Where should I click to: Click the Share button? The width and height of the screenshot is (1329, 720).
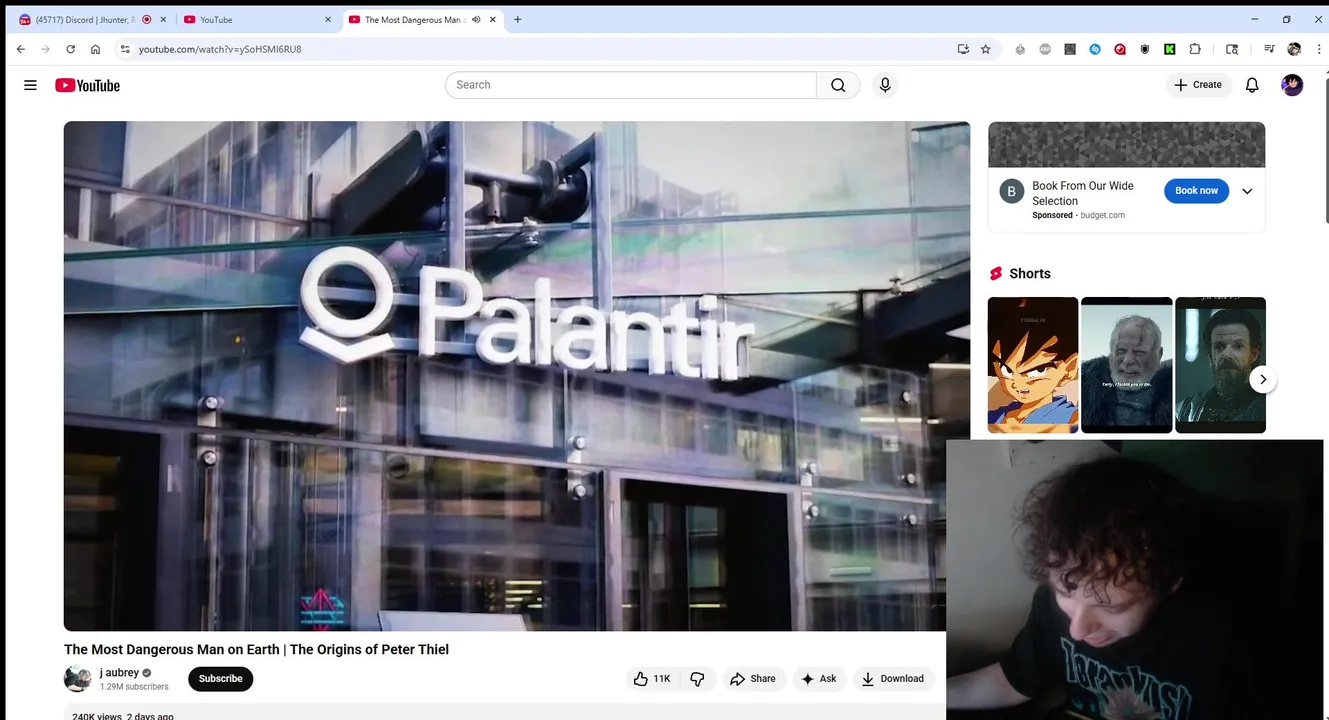pyautogui.click(x=752, y=679)
